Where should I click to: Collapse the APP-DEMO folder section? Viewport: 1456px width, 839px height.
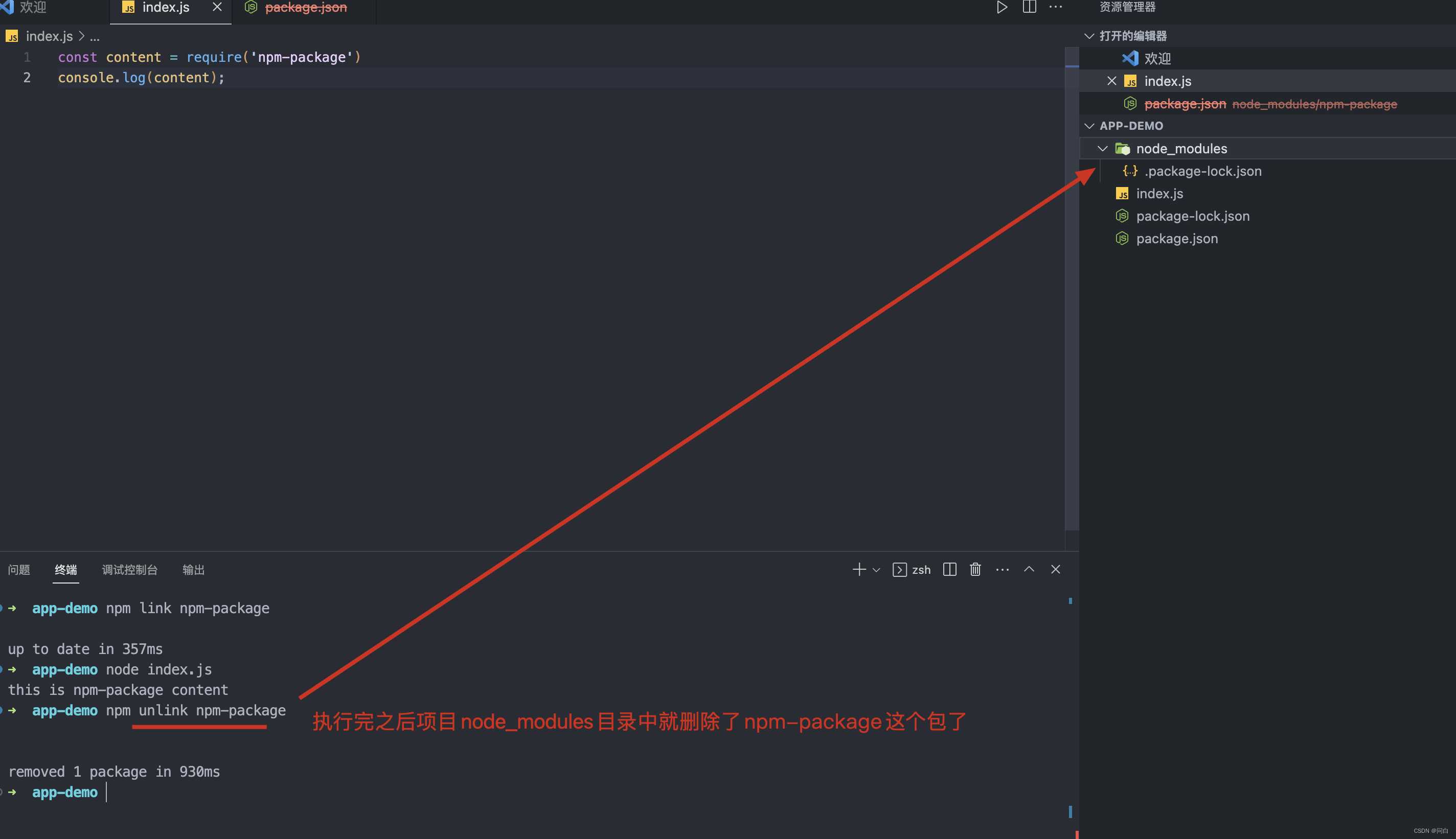tap(1089, 126)
